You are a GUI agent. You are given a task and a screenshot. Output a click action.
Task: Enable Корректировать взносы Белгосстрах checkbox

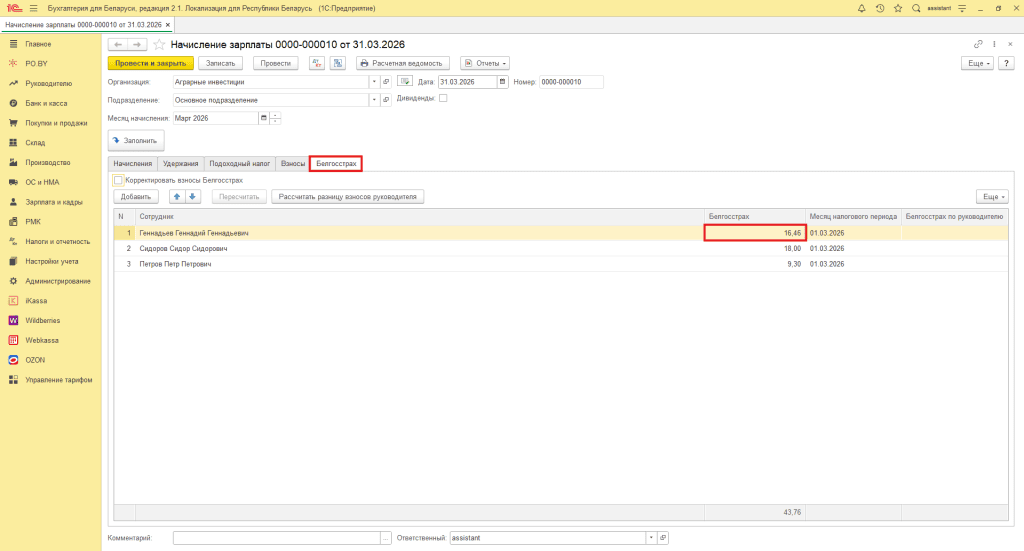pyautogui.click(x=118, y=180)
